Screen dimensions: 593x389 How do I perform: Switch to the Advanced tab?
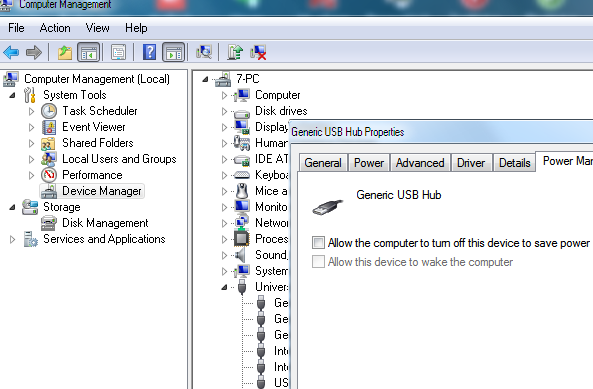[420, 163]
